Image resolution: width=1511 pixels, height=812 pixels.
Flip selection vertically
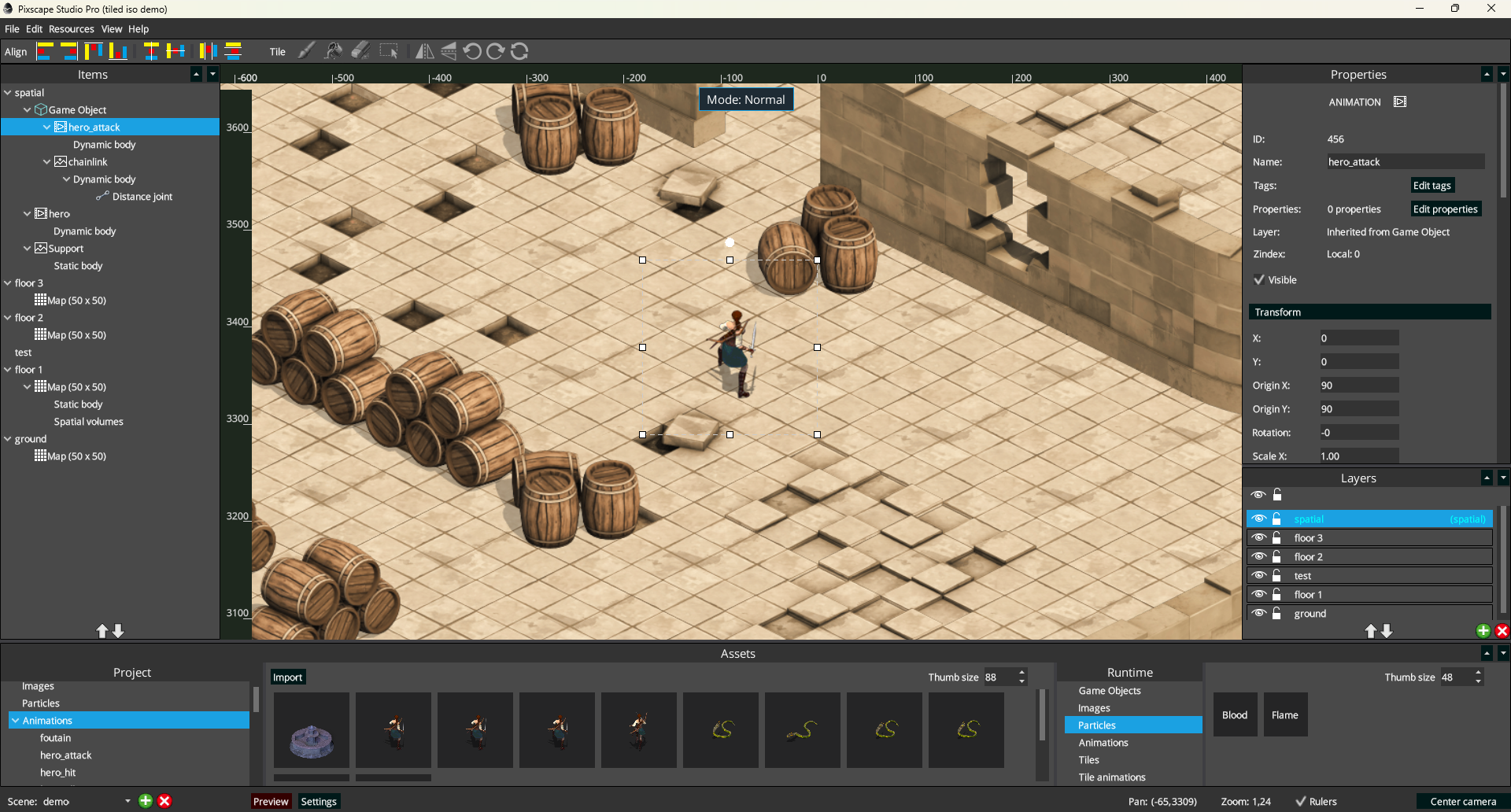[449, 51]
